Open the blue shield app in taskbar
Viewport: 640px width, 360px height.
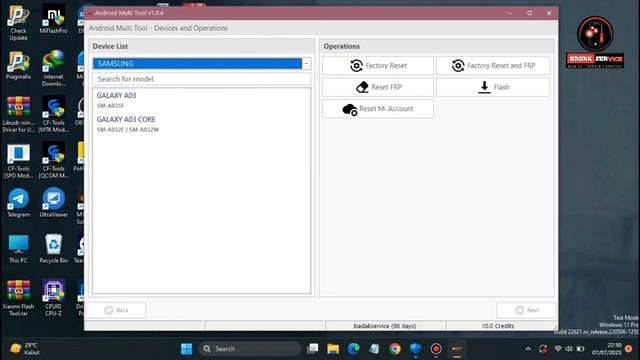[x=415, y=349]
